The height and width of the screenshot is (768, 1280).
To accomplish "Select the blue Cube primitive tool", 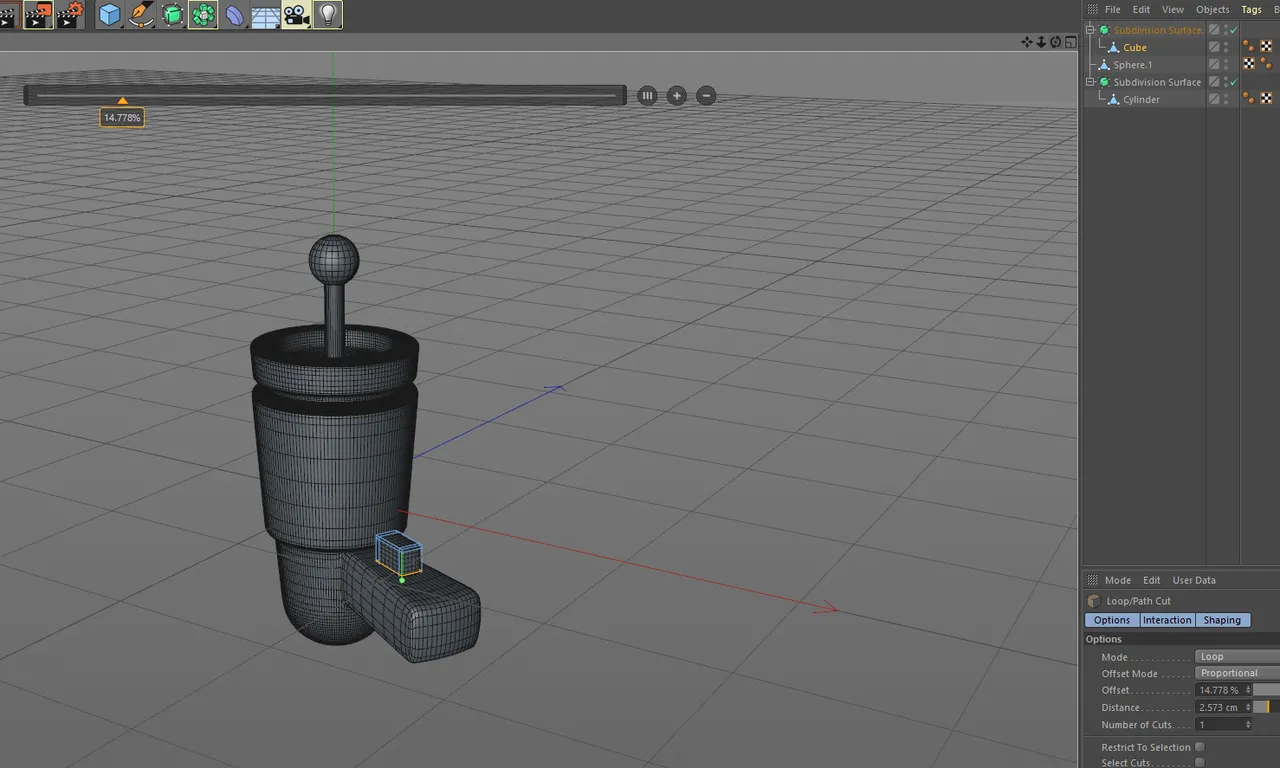I will click(109, 14).
